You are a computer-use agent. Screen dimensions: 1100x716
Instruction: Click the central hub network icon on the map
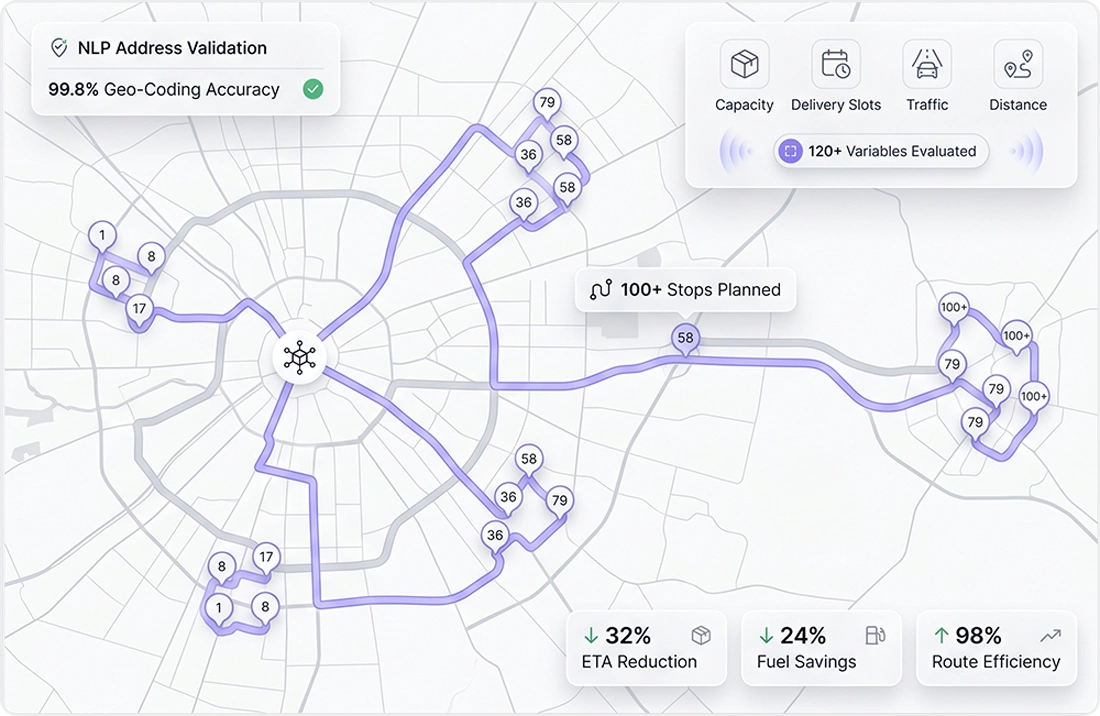[300, 357]
